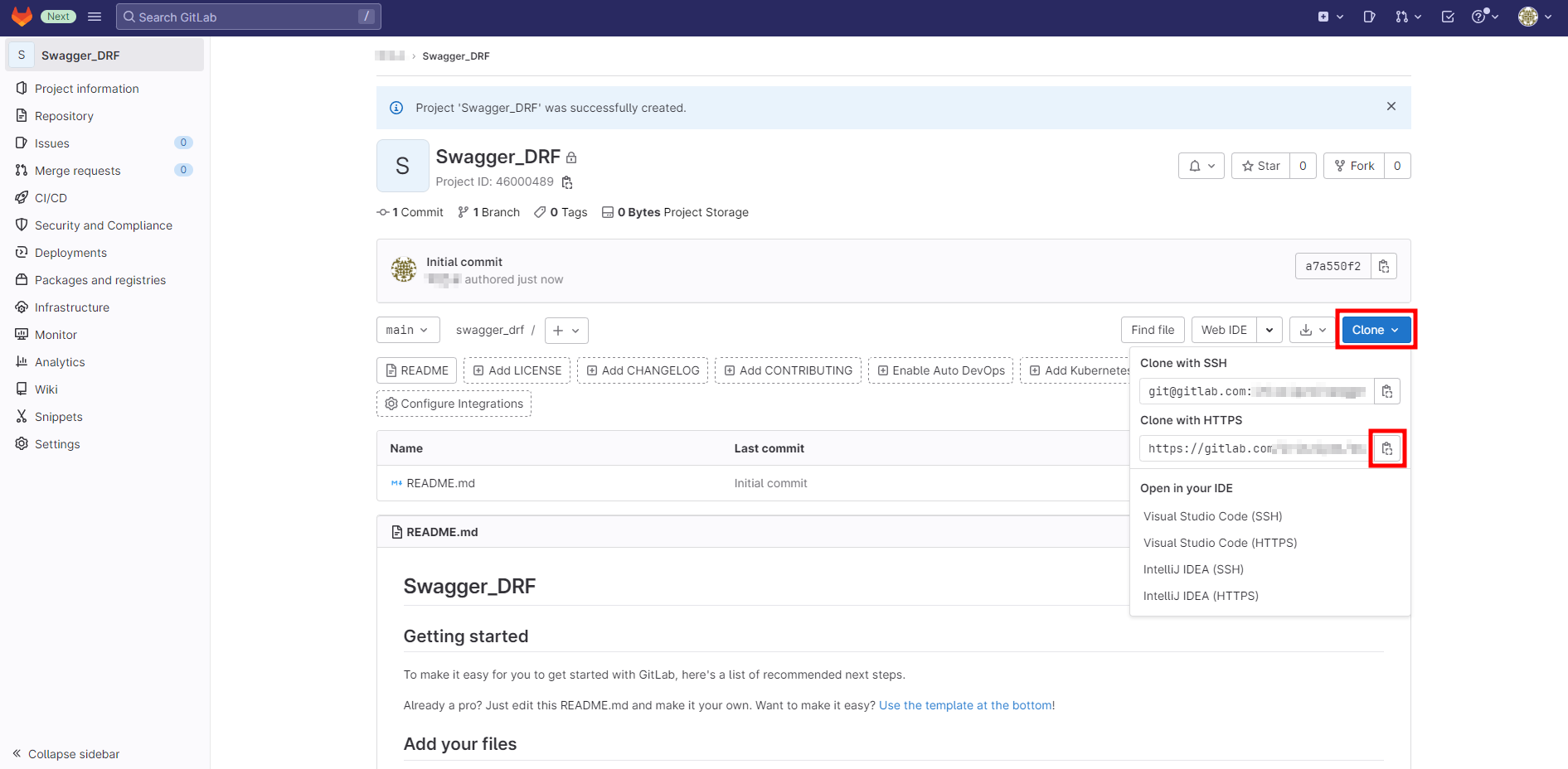
Task: Click the README button
Action: click(x=416, y=370)
